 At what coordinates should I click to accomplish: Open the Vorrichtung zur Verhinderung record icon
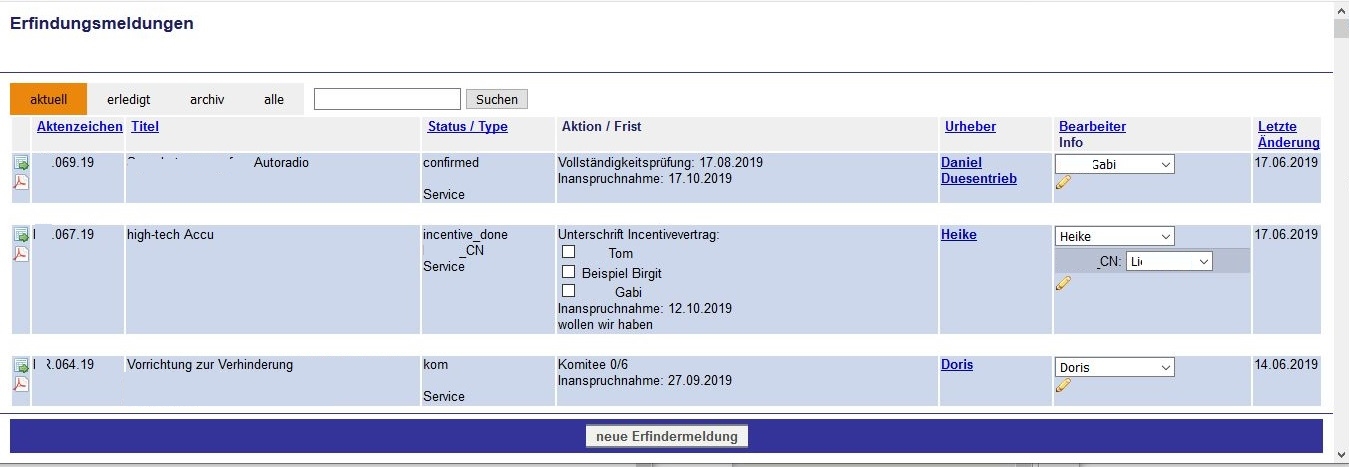coord(21,366)
